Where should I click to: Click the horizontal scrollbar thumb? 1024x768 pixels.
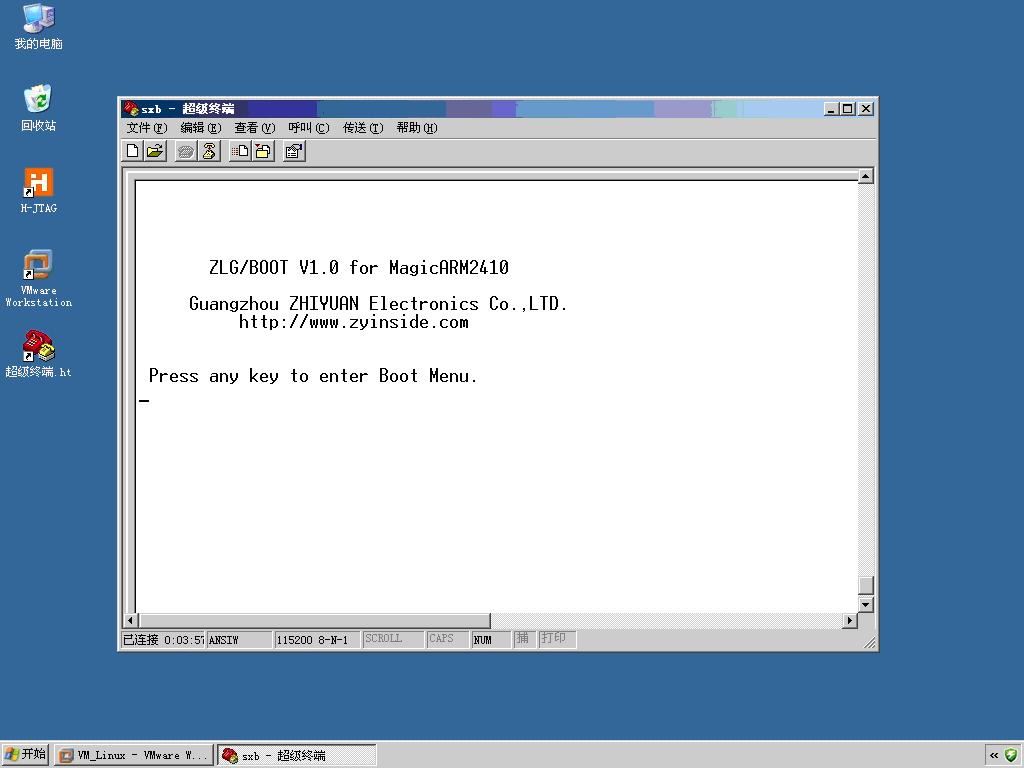tap(314, 620)
